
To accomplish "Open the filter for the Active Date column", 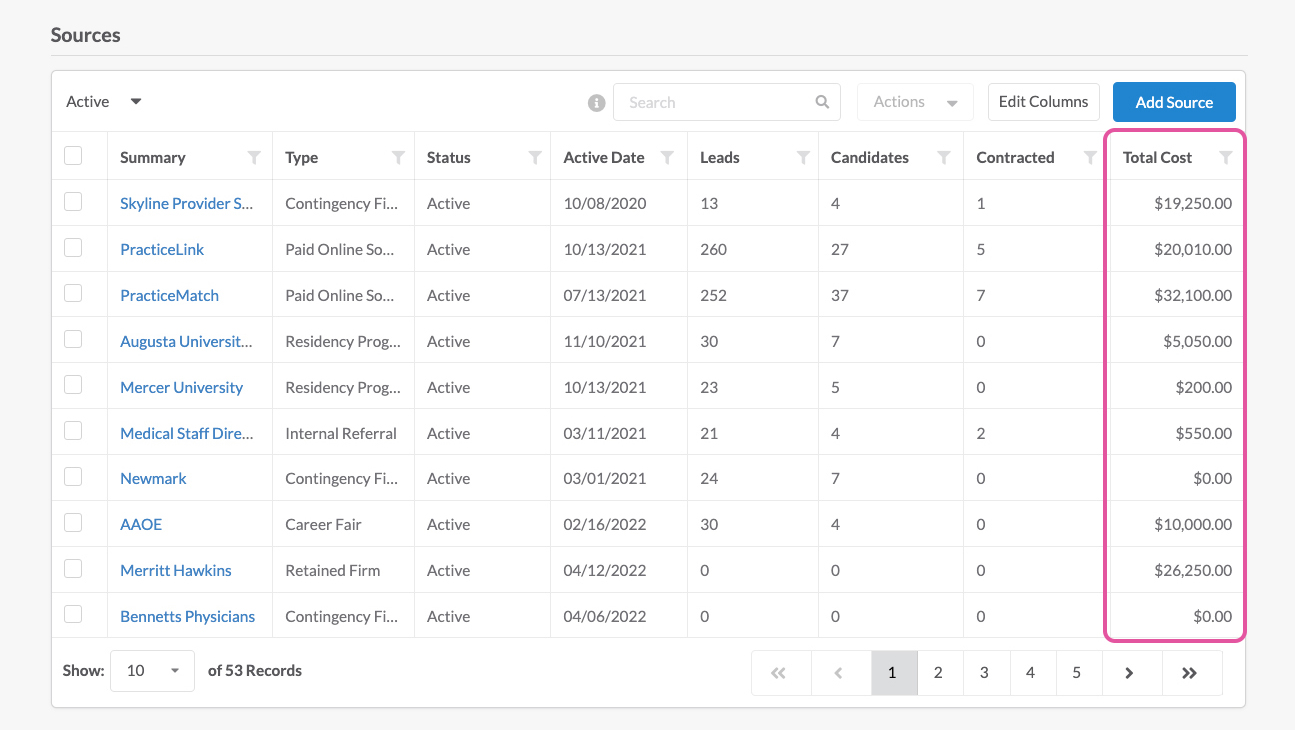I will [x=667, y=157].
